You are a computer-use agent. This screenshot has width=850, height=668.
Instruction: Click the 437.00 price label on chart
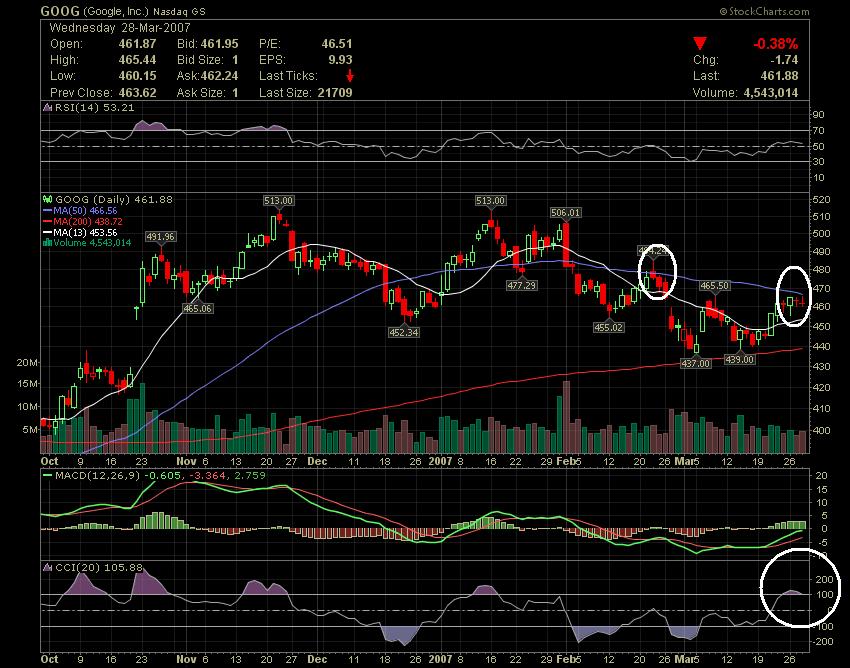696,363
